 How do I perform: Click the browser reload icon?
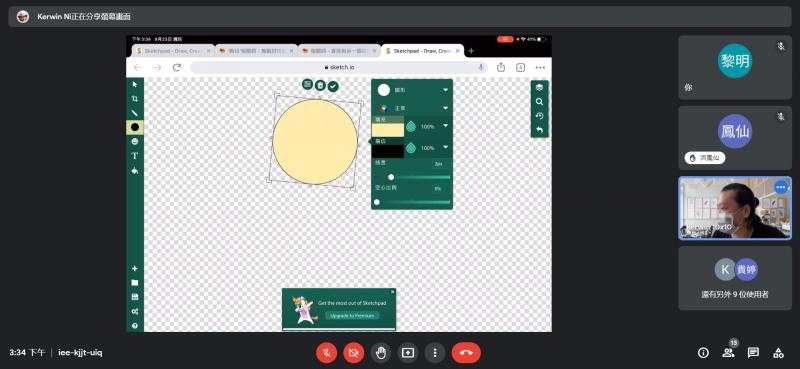coord(177,67)
